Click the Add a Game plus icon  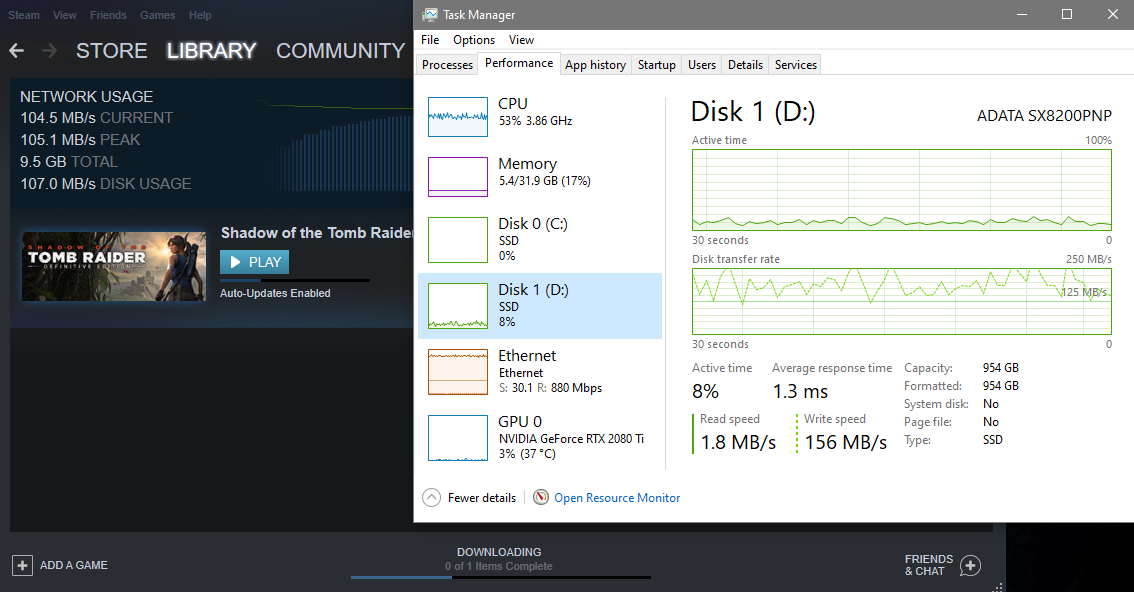pyautogui.click(x=23, y=565)
